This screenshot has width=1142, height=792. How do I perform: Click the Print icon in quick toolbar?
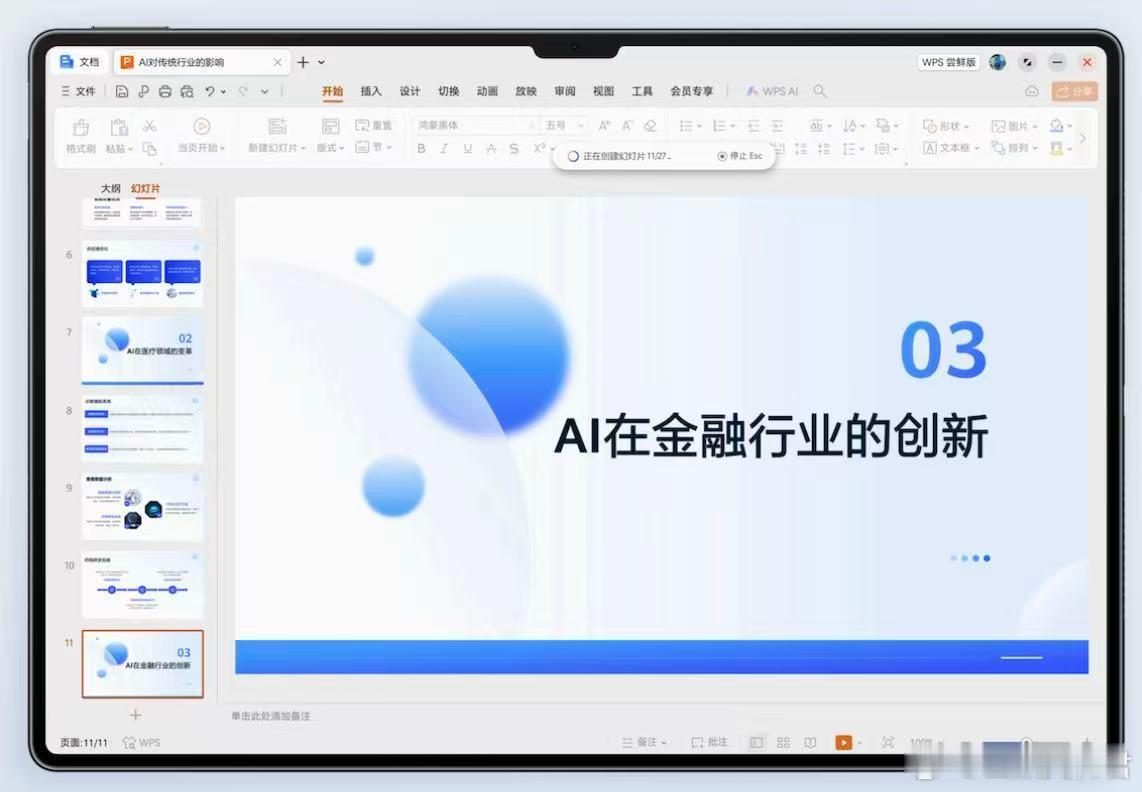[165, 91]
